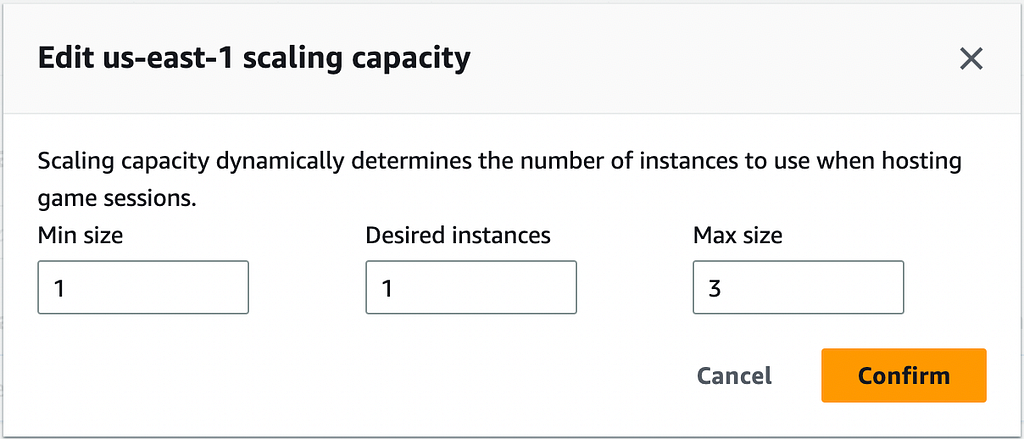Image resolution: width=1024 pixels, height=439 pixels.
Task: Click the value 1 inside Min size
Action: pyautogui.click(x=59, y=288)
